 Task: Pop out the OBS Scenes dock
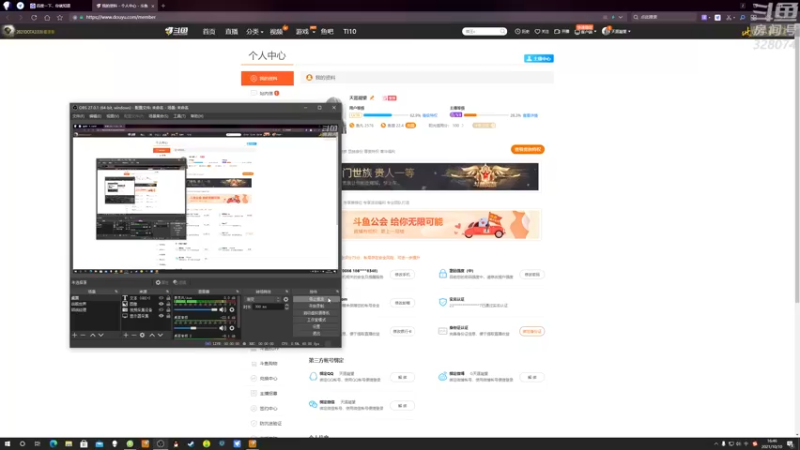tap(116, 292)
